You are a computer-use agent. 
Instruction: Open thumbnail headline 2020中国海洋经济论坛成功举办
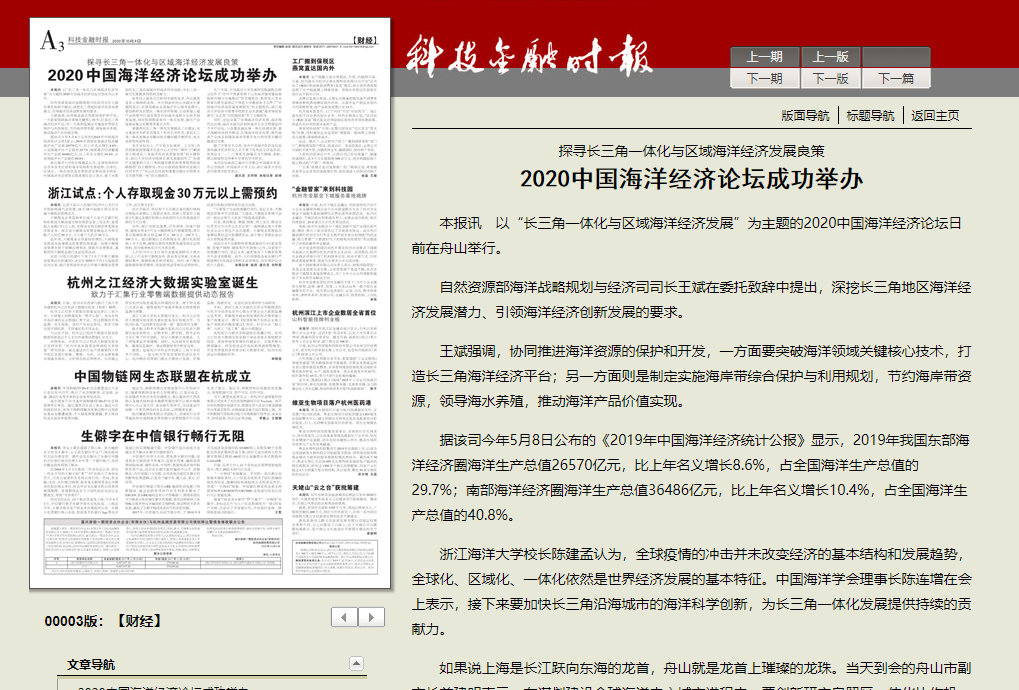coord(162,75)
